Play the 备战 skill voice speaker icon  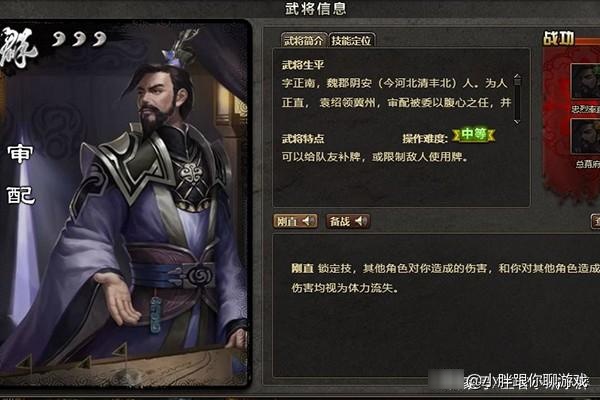click(x=361, y=221)
